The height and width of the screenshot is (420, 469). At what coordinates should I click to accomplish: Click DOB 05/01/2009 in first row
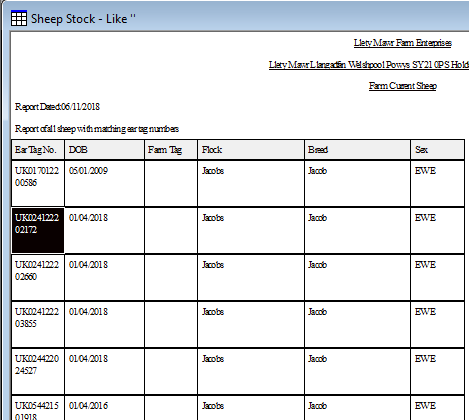click(x=88, y=171)
